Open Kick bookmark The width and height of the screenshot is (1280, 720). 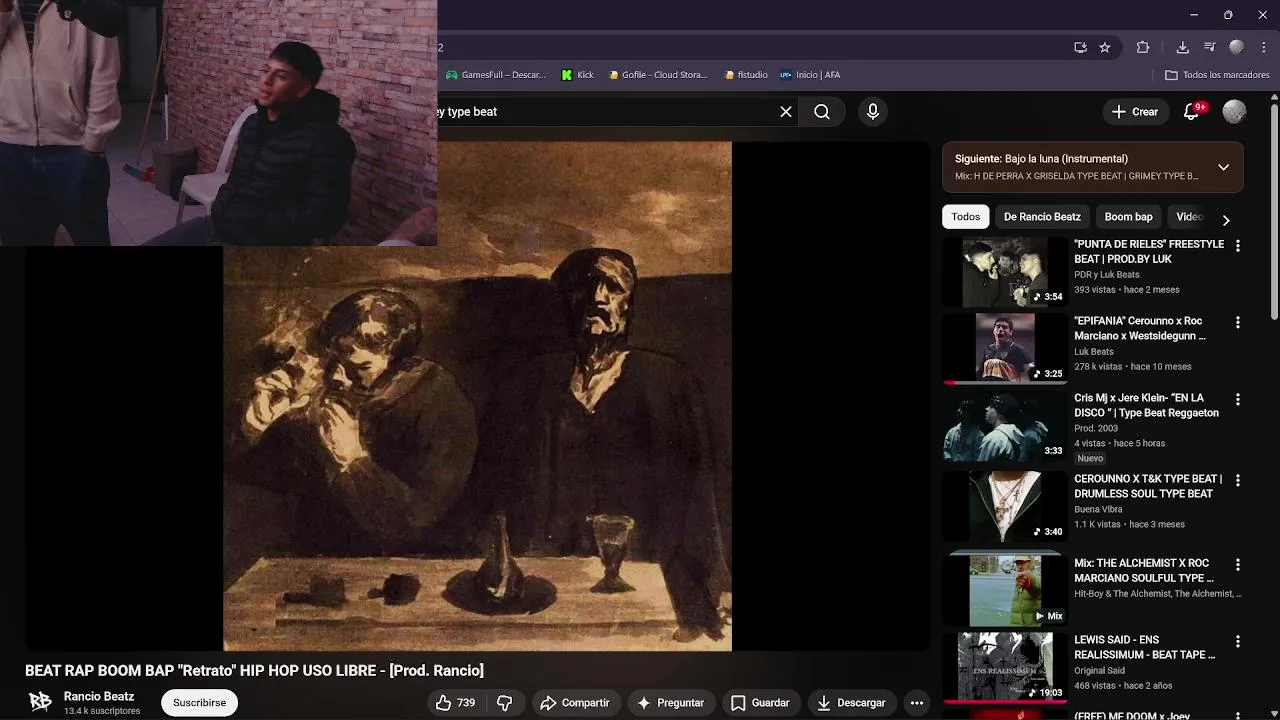[578, 75]
